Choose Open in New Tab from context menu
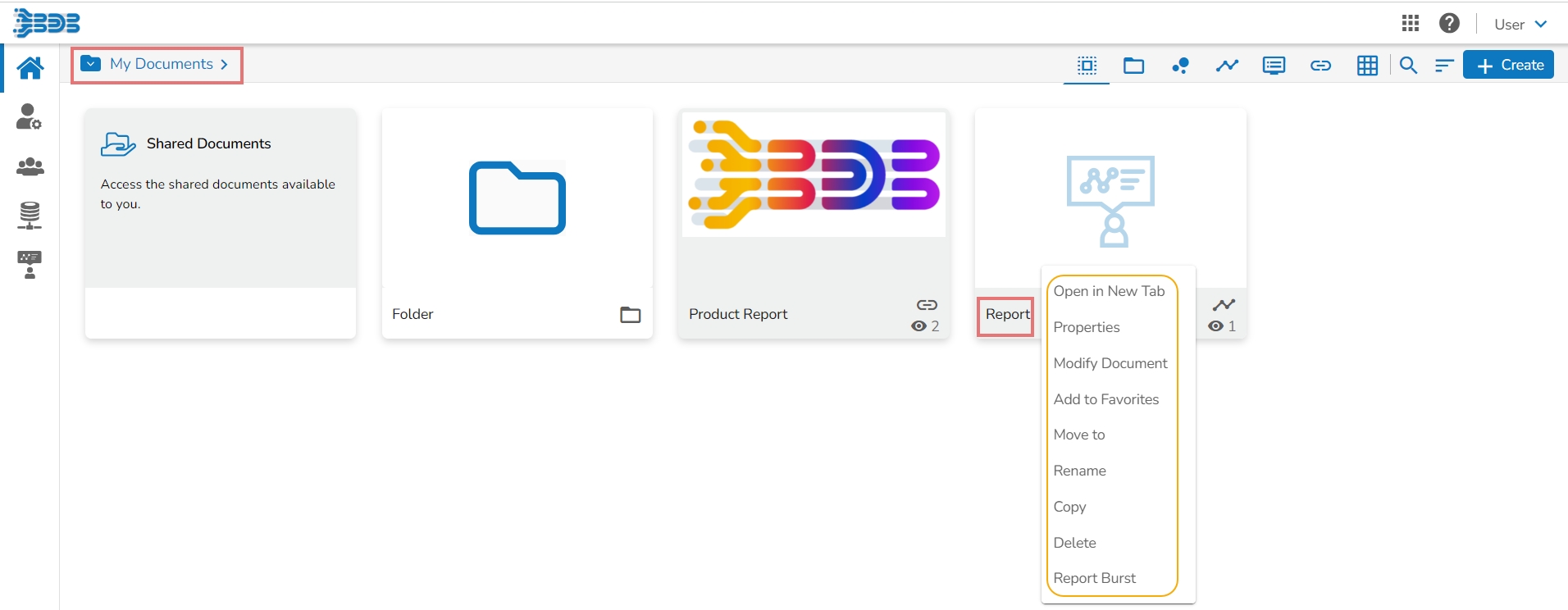1568x610 pixels. coord(1109,291)
